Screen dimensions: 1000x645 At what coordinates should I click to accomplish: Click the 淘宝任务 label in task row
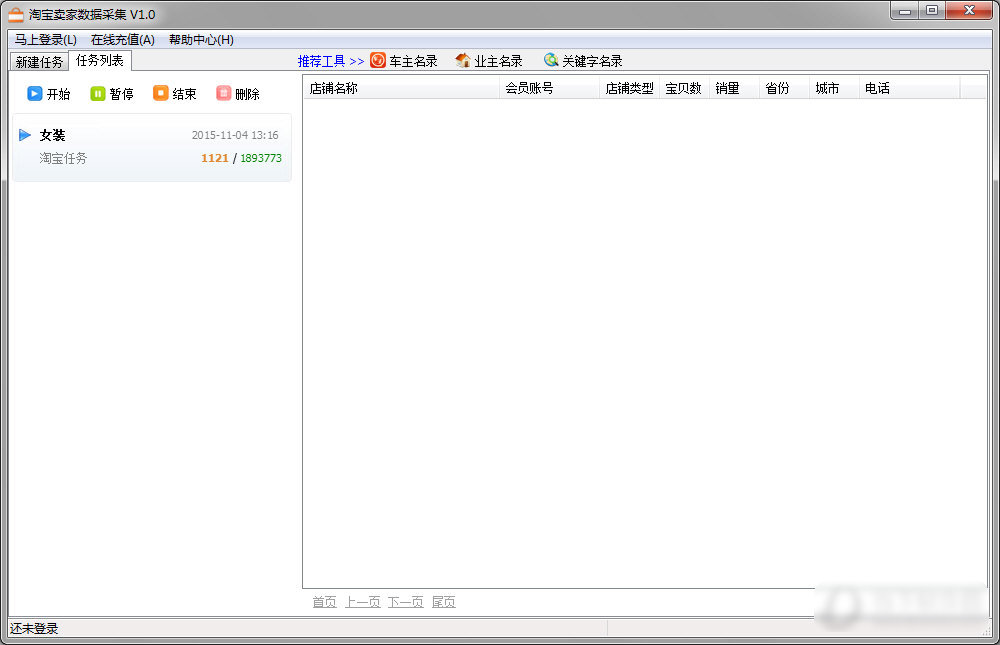tap(63, 158)
